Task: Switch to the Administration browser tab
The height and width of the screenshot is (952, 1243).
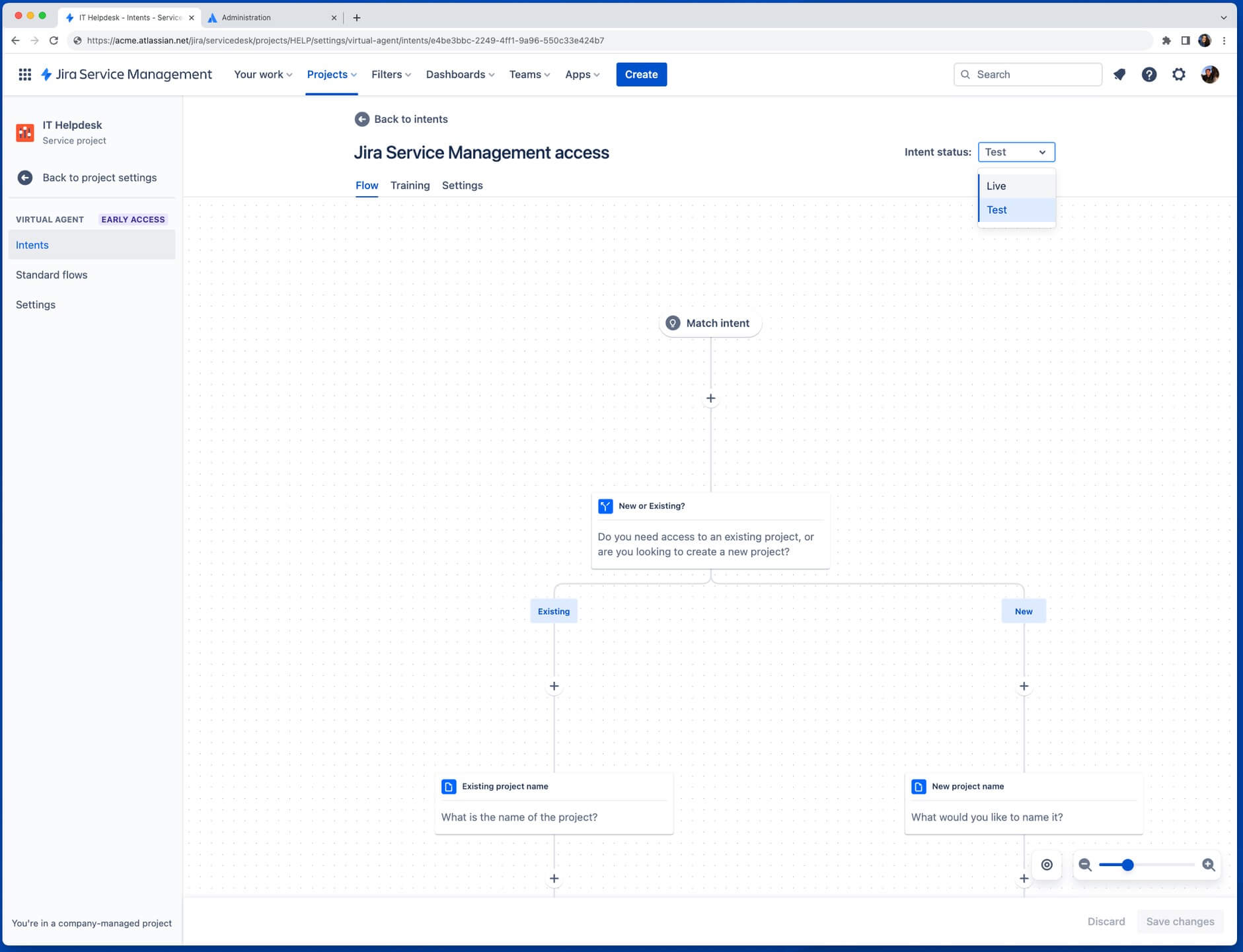Action: pyautogui.click(x=264, y=17)
